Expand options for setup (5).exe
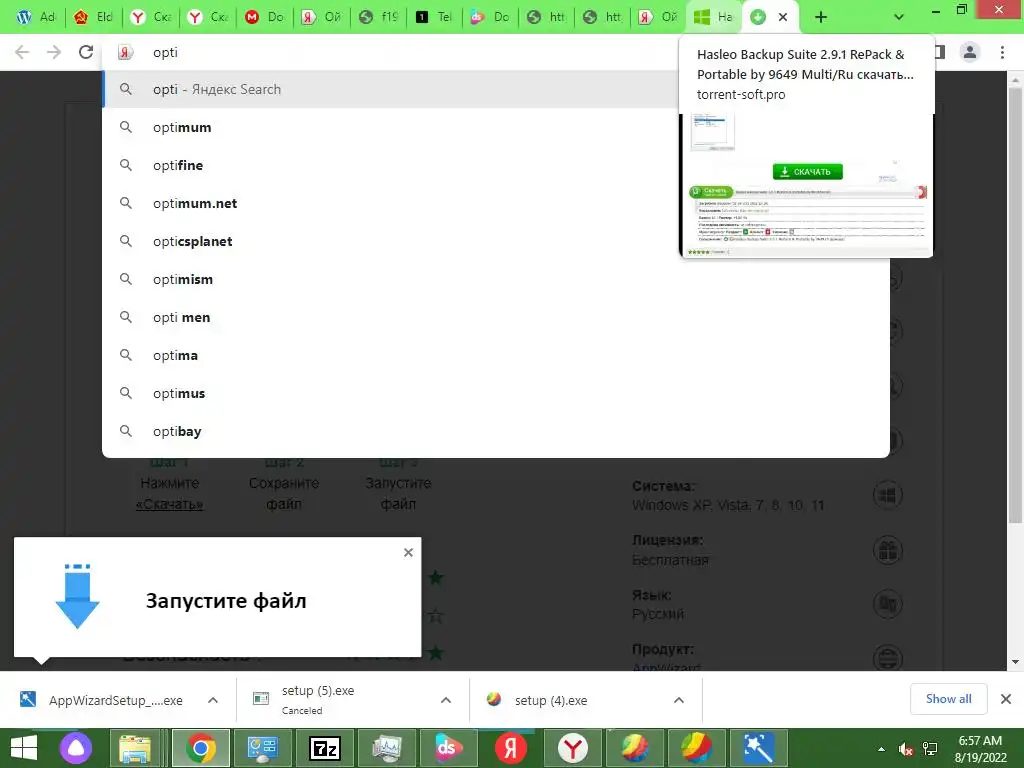Viewport: 1024px width, 768px height. [446, 700]
